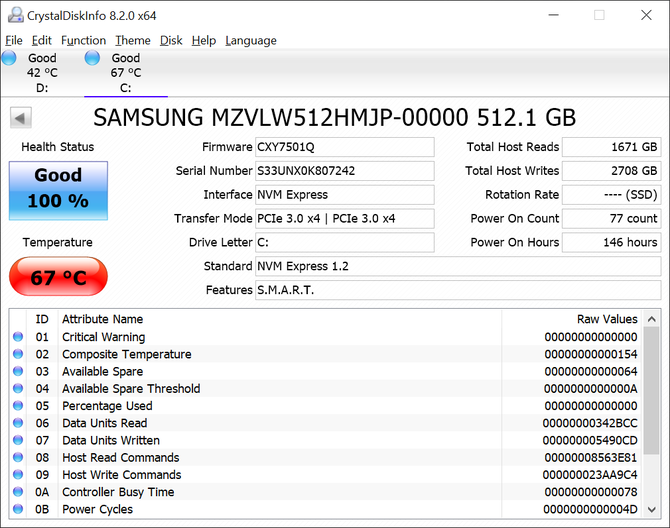Click the Drive Letter field C:
This screenshot has width=670, height=528.
[x=344, y=243]
